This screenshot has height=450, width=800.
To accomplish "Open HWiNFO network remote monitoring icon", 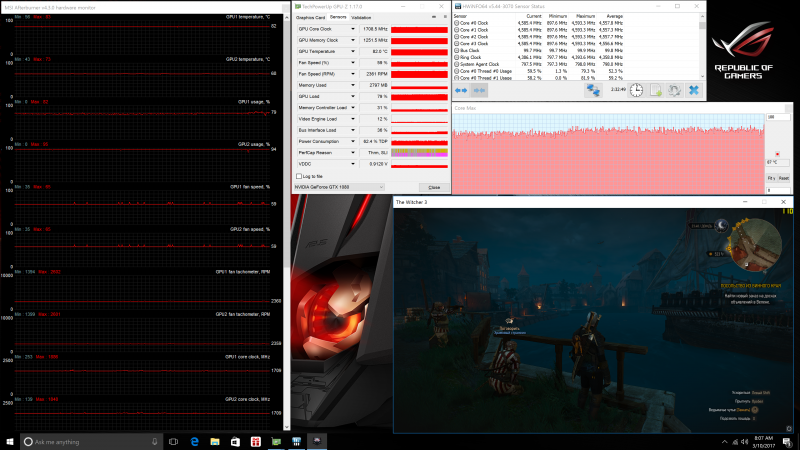I will point(593,90).
